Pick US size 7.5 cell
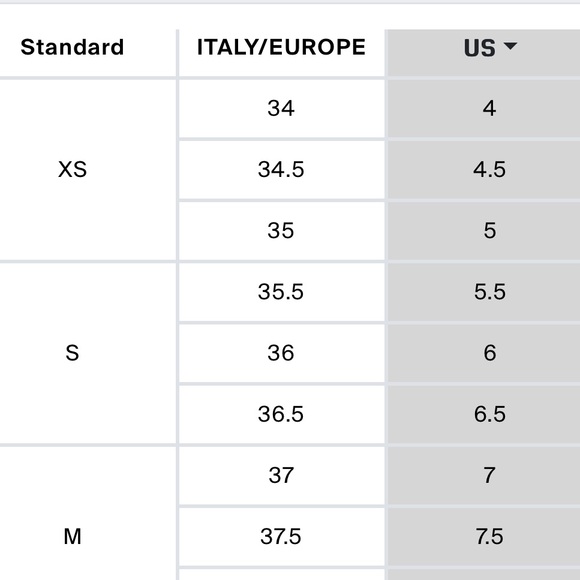 pyautogui.click(x=483, y=536)
